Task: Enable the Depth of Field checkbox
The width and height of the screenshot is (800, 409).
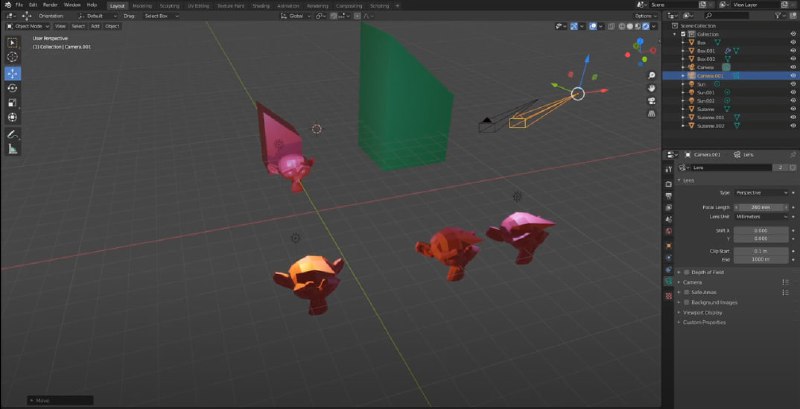Action: pos(687,272)
